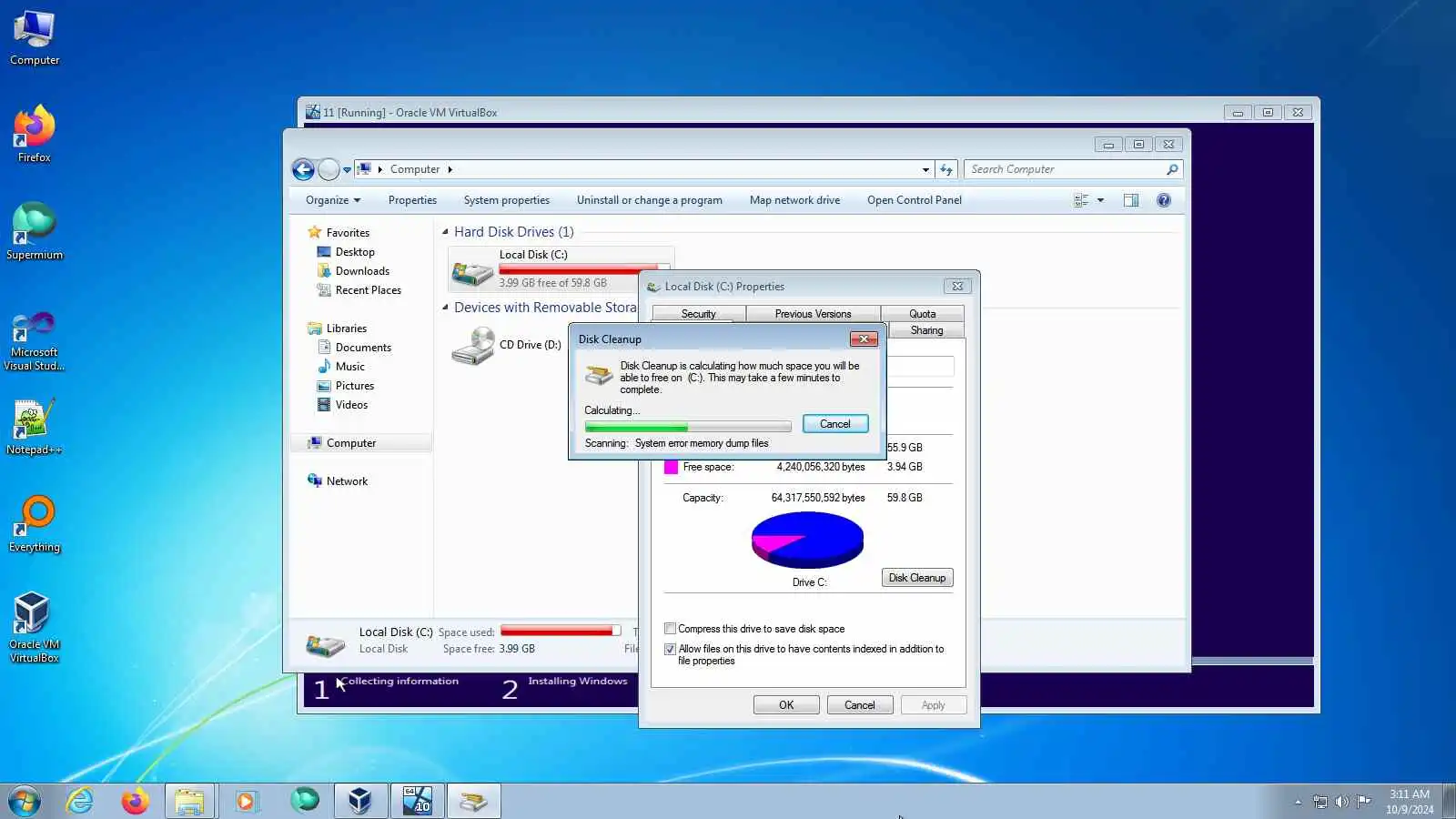The image size is (1456, 819).
Task: Open the network icon in the tray
Action: [1320, 802]
